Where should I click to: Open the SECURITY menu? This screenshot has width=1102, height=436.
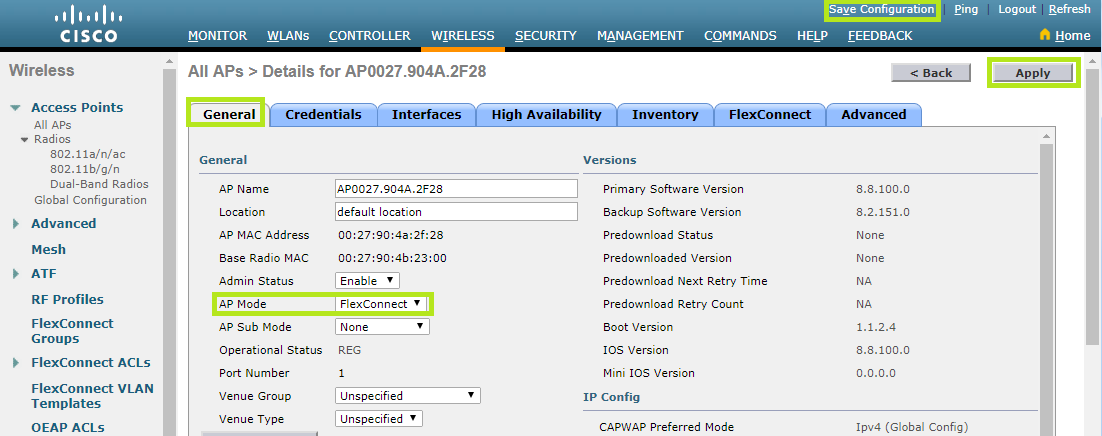point(545,36)
